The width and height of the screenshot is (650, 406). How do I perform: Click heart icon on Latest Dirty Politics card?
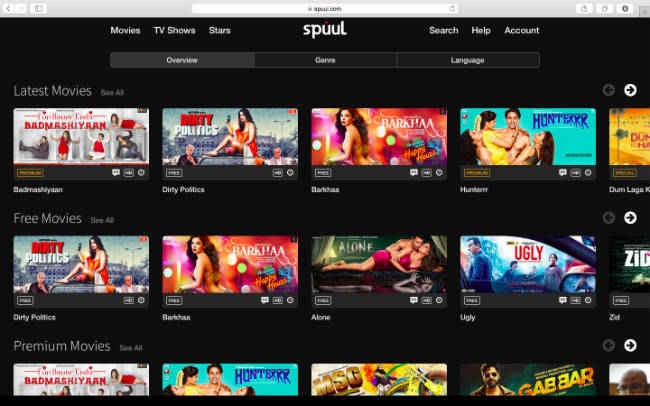290,173
